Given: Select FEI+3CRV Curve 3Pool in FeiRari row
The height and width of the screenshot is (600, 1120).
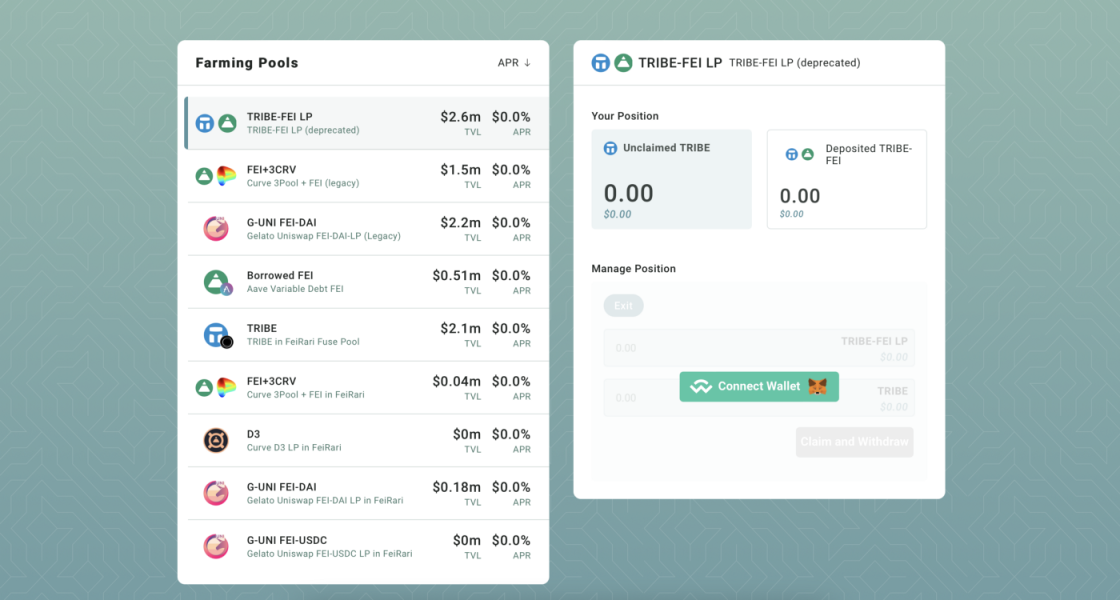Looking at the screenshot, I should pos(366,387).
